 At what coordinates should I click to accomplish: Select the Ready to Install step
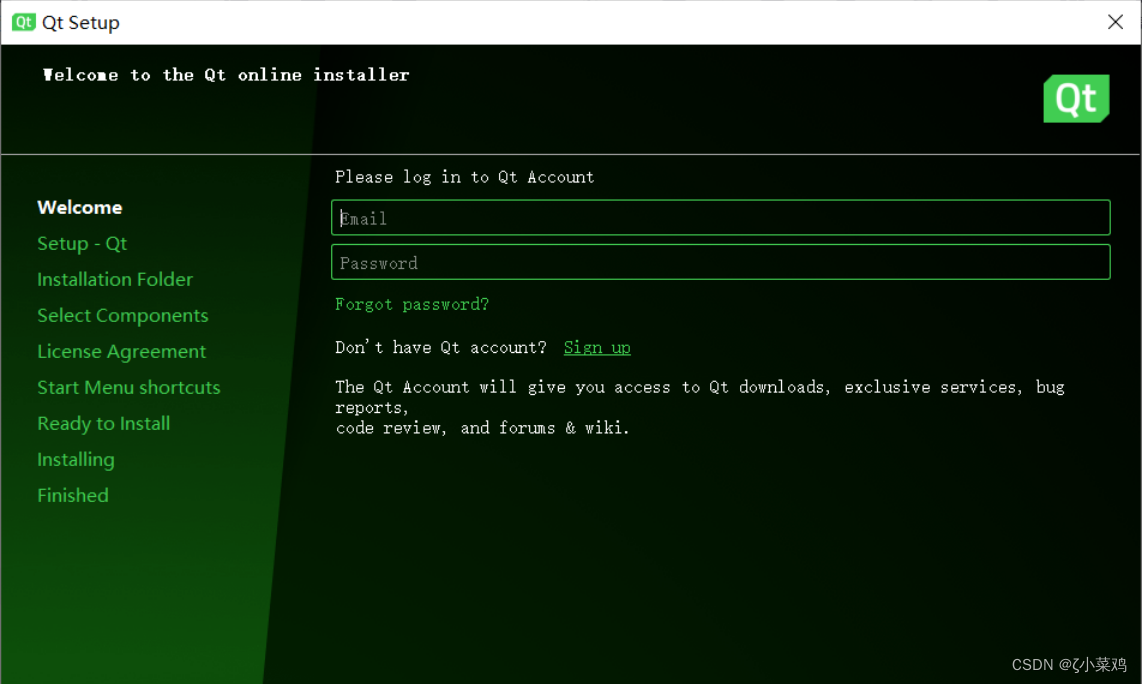pyautogui.click(x=104, y=424)
